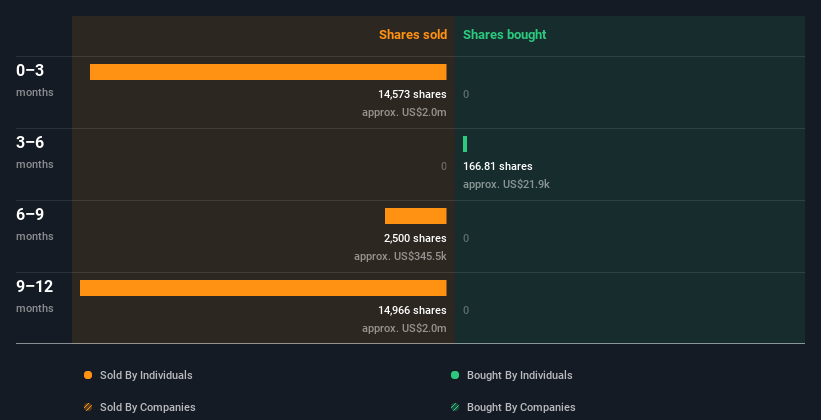The width and height of the screenshot is (821, 420).
Task: Click the striped Sold By Companies legend marker
Action: point(88,407)
